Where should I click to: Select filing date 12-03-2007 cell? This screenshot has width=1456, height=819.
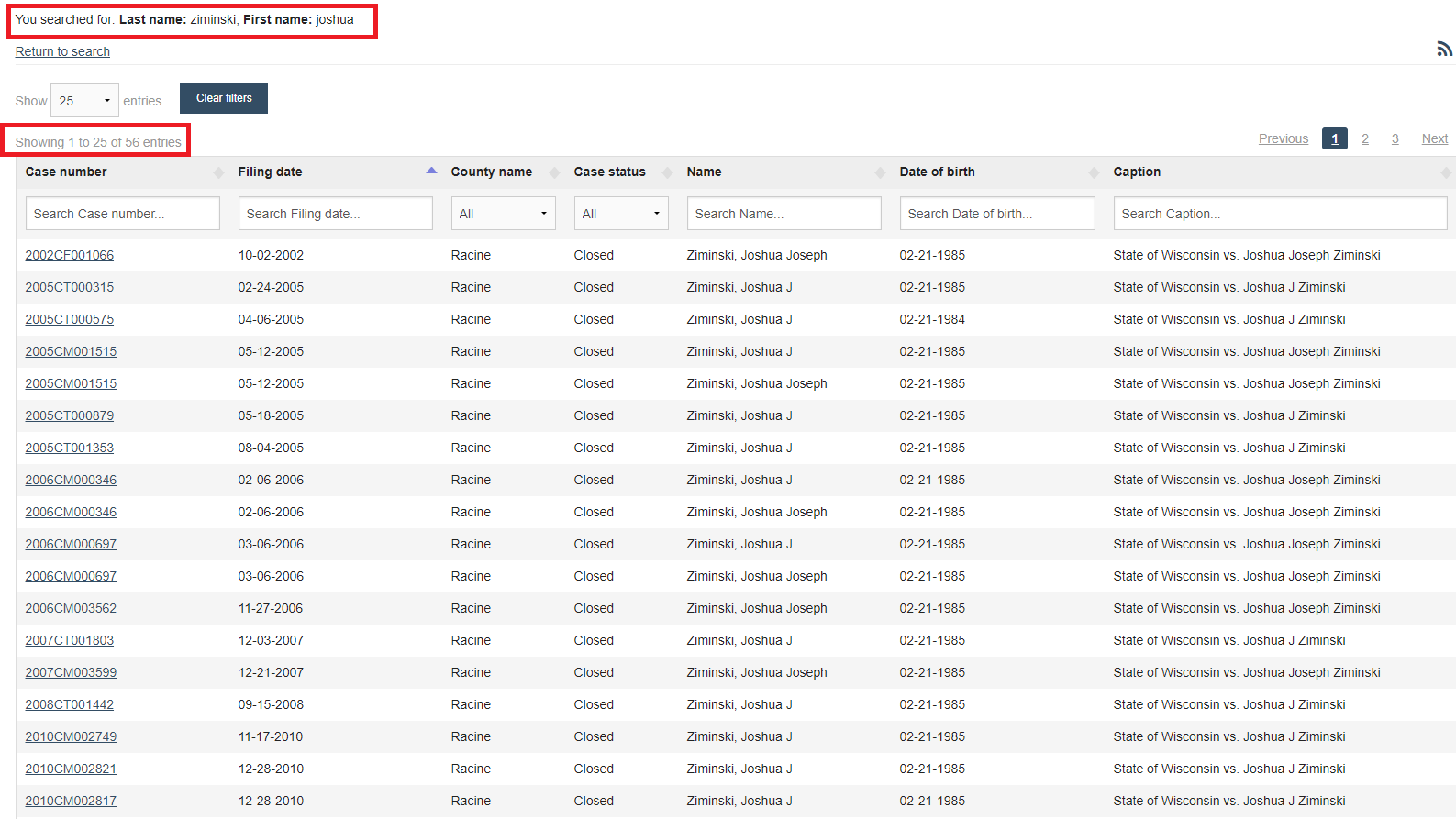pos(271,640)
